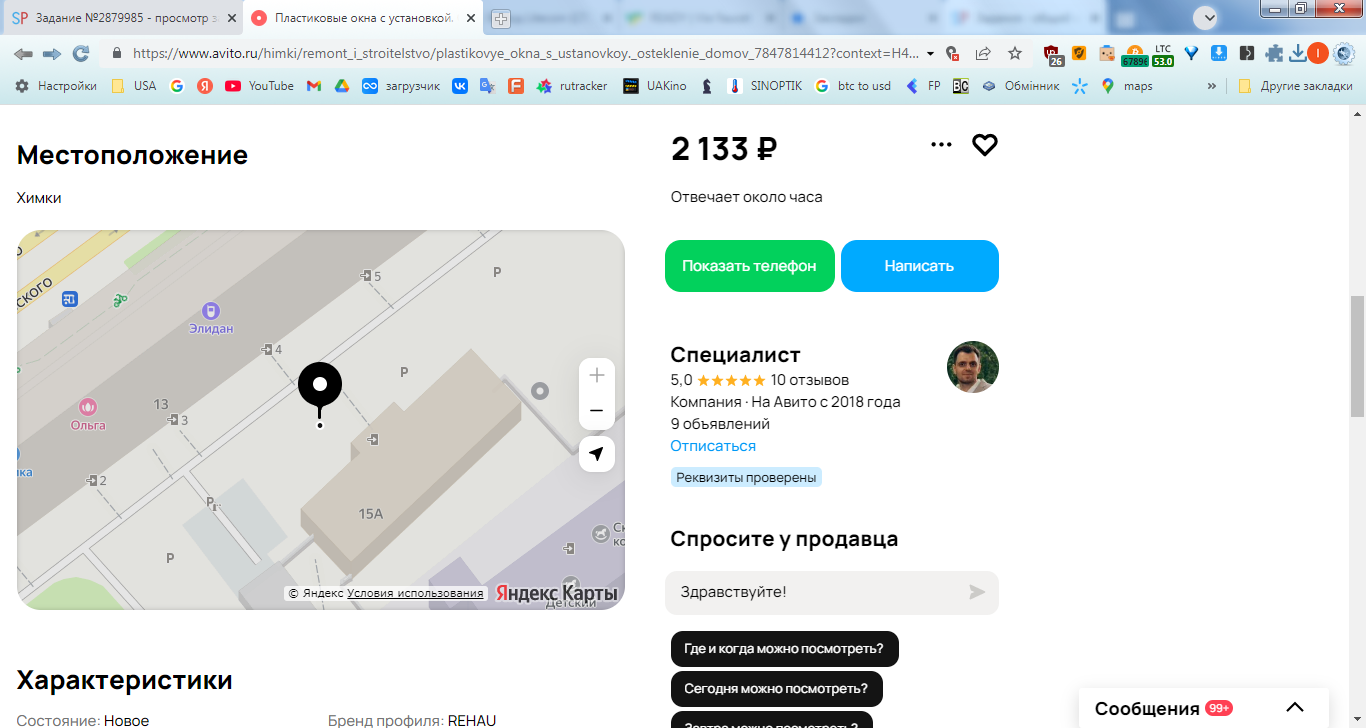Click the map geolocation arrow button
1366x728 pixels.
coord(597,454)
